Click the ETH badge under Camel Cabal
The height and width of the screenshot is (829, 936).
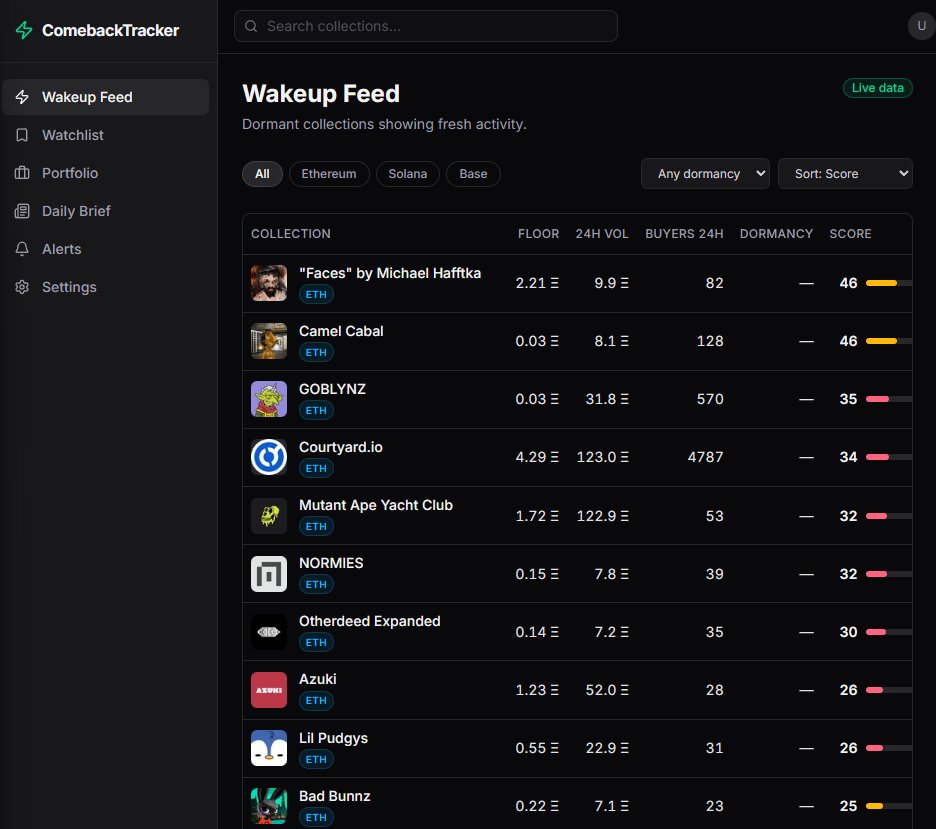(316, 352)
